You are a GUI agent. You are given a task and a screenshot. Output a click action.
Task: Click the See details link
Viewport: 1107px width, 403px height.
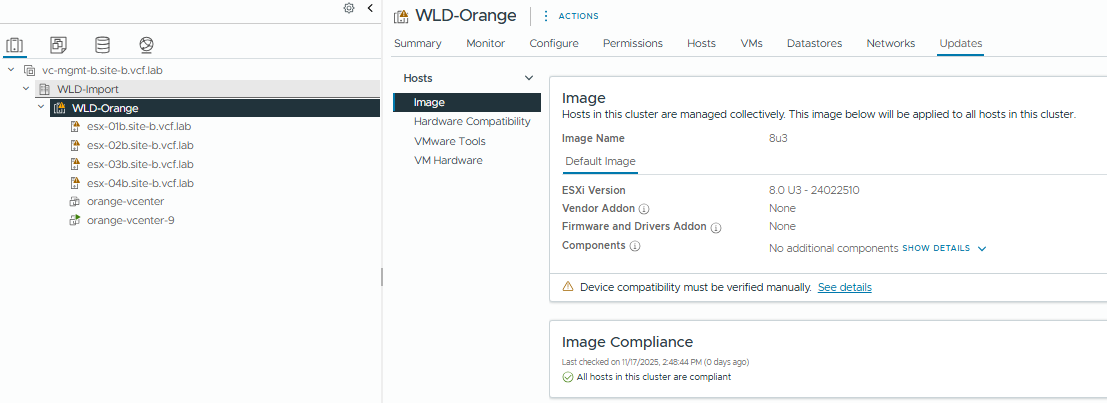844,287
